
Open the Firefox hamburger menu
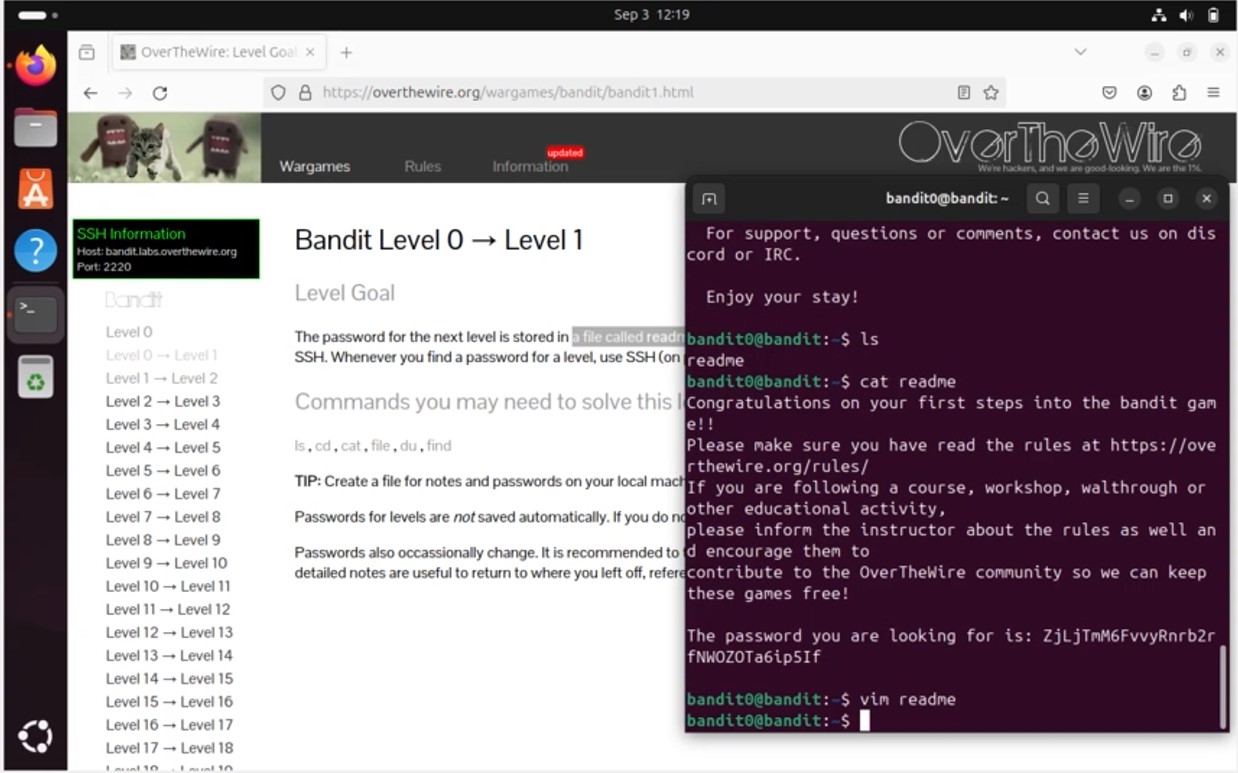click(x=1213, y=93)
